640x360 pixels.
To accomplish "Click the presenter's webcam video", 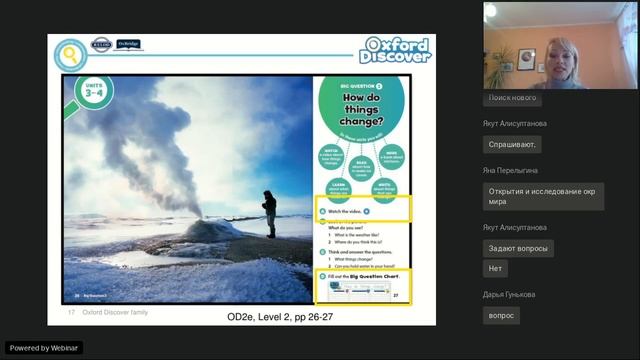I will [x=560, y=45].
